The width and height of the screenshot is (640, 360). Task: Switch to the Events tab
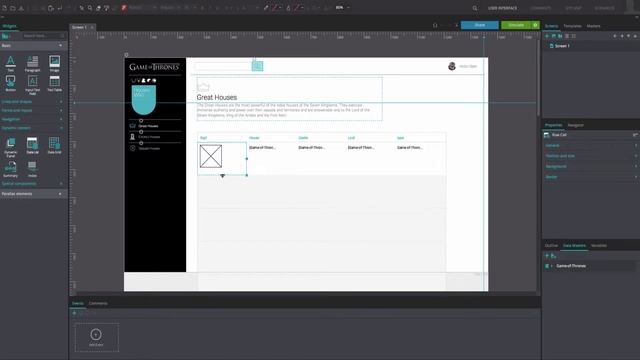coord(78,304)
